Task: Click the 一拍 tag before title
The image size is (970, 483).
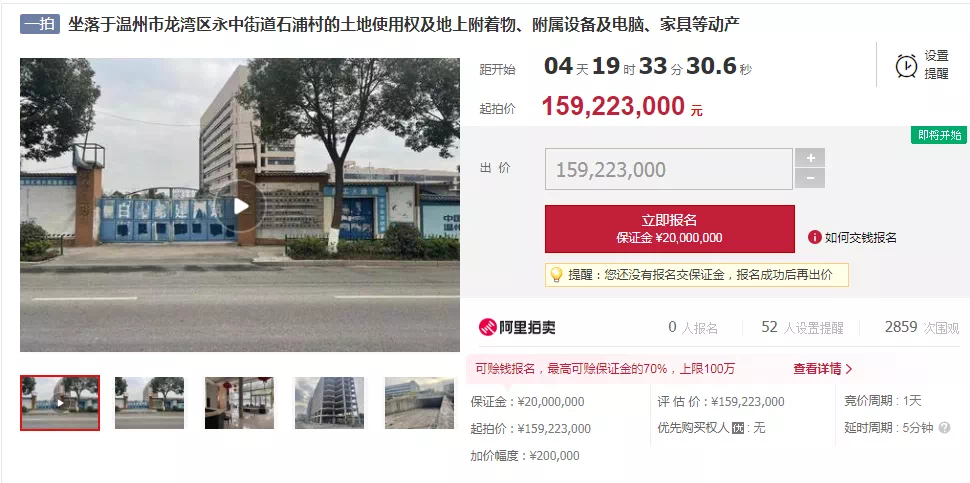Action: [40, 25]
